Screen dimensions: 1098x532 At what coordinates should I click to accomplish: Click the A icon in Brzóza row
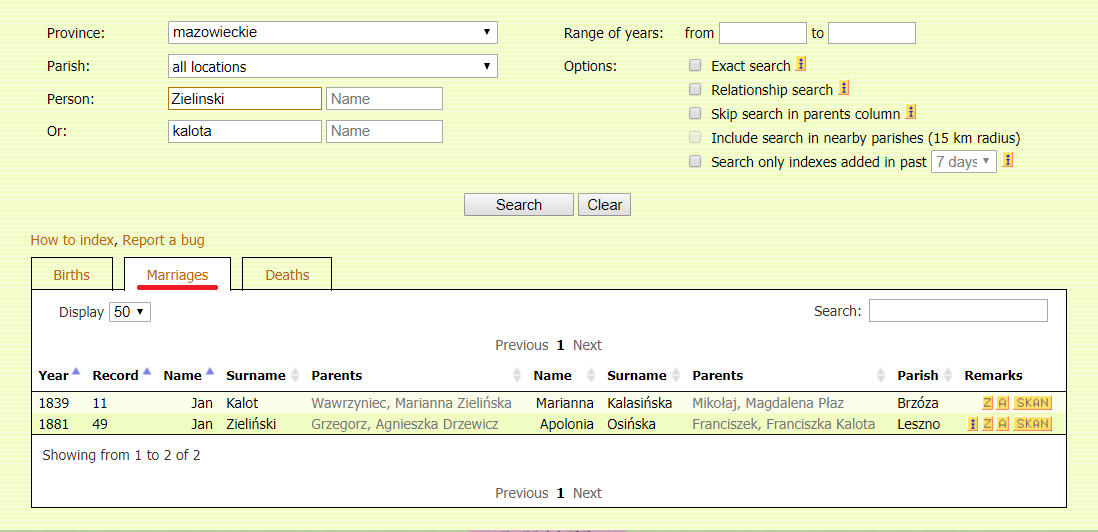click(1002, 403)
